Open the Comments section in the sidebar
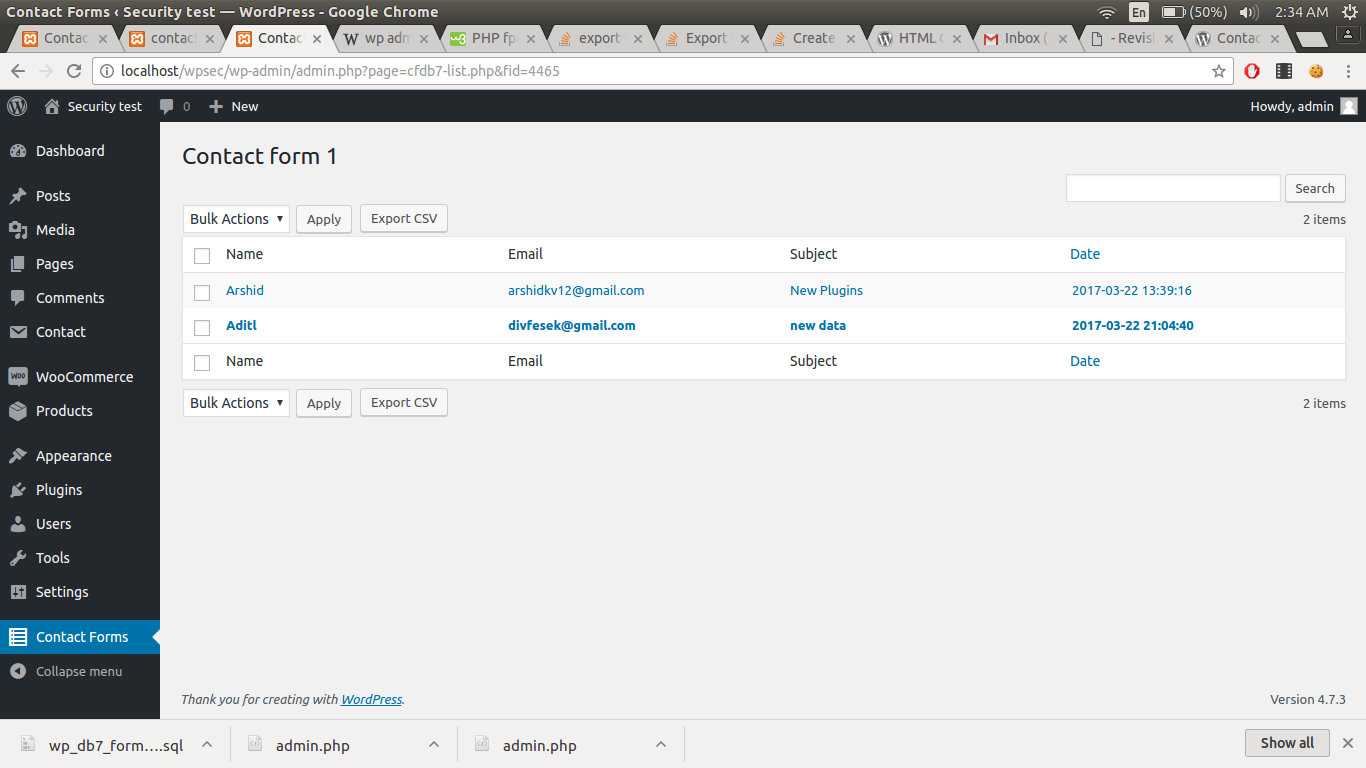 click(x=70, y=297)
